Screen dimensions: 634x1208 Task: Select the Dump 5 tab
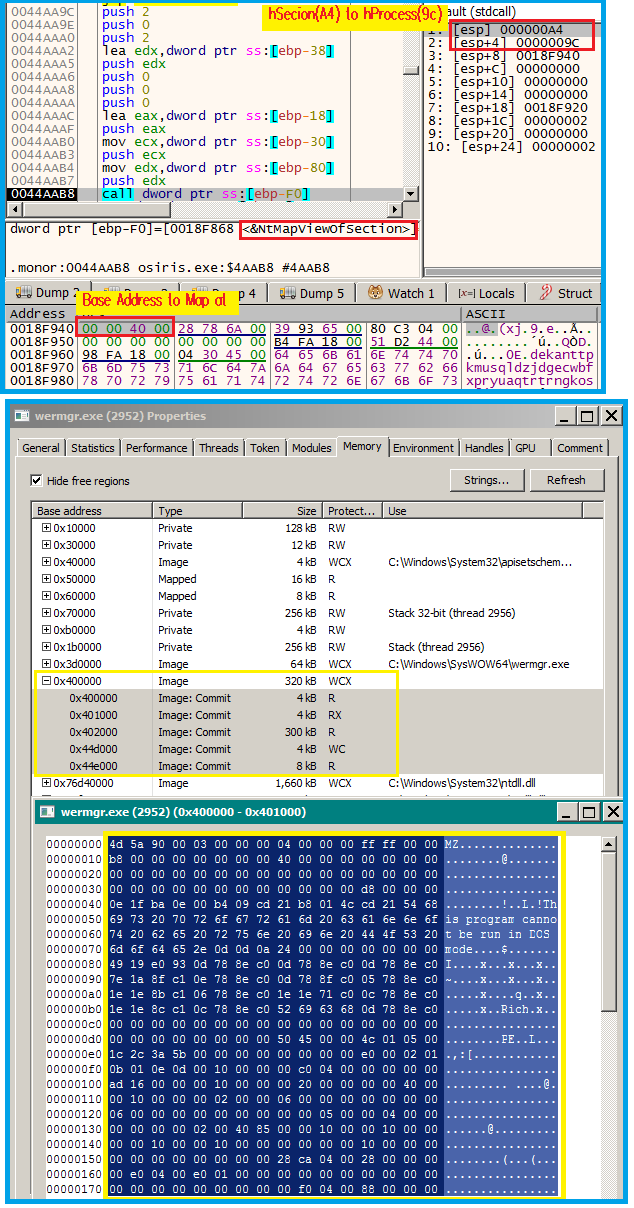[313, 293]
